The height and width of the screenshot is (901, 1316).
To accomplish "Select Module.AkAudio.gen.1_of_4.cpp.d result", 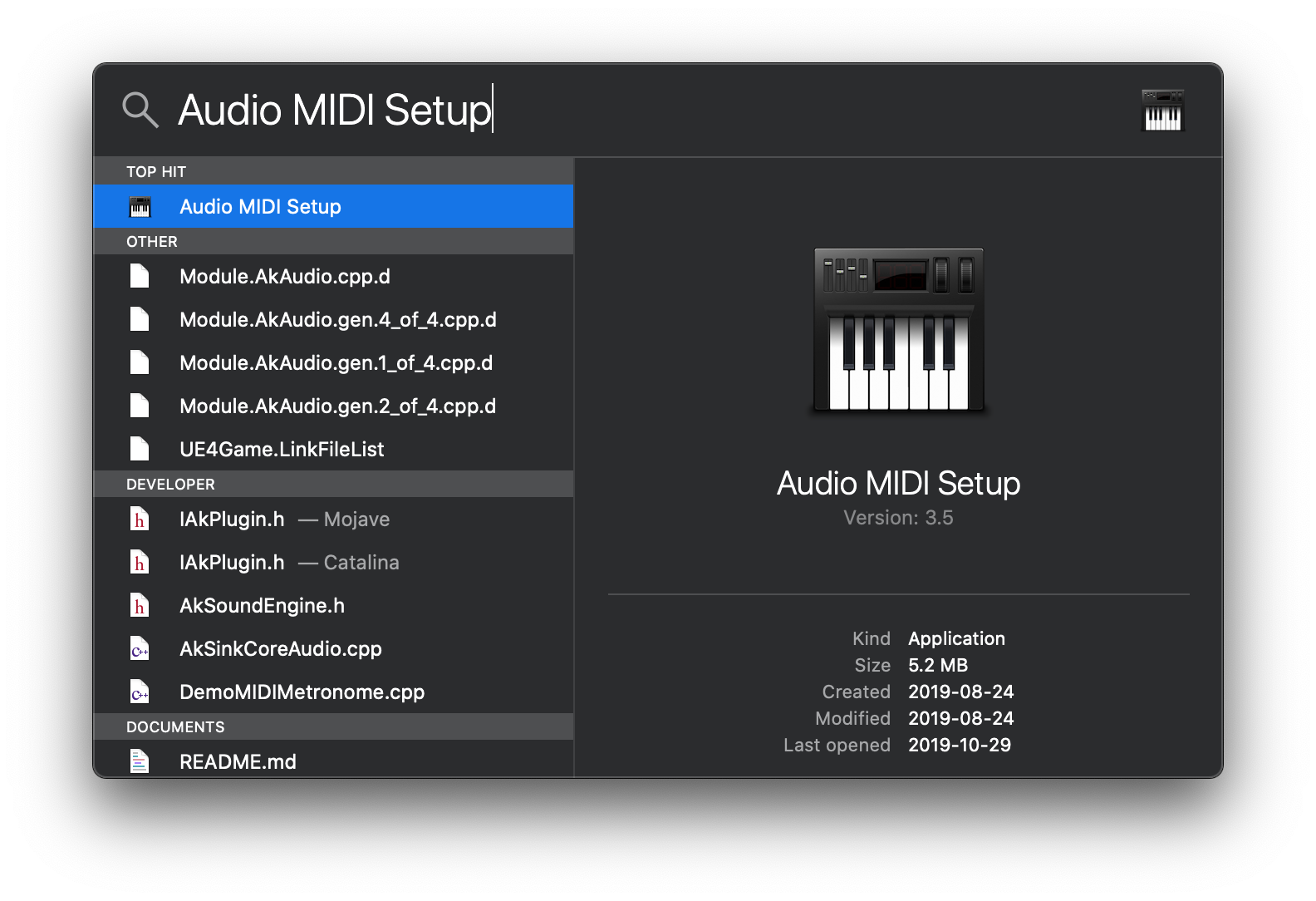I will [x=333, y=362].
